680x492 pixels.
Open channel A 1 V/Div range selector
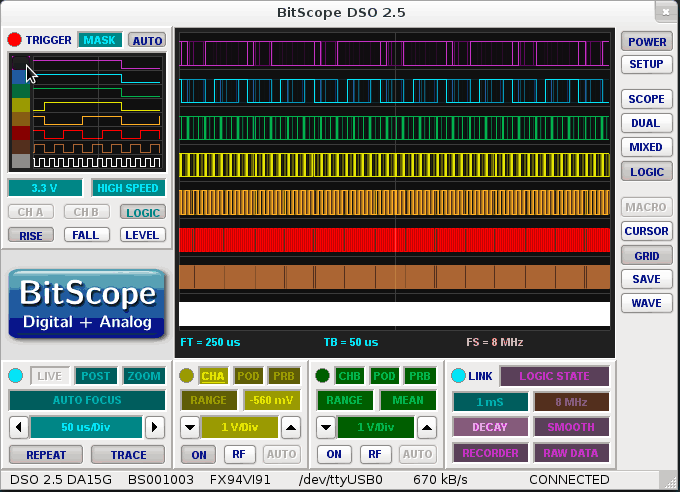coord(239,427)
